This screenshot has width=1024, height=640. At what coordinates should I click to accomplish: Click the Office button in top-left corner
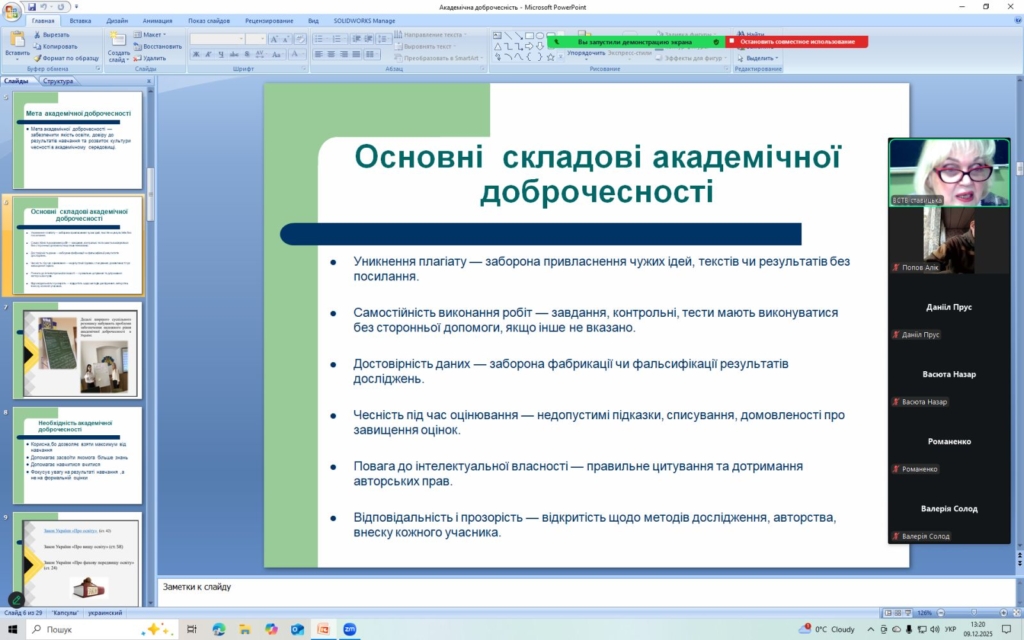click(13, 9)
